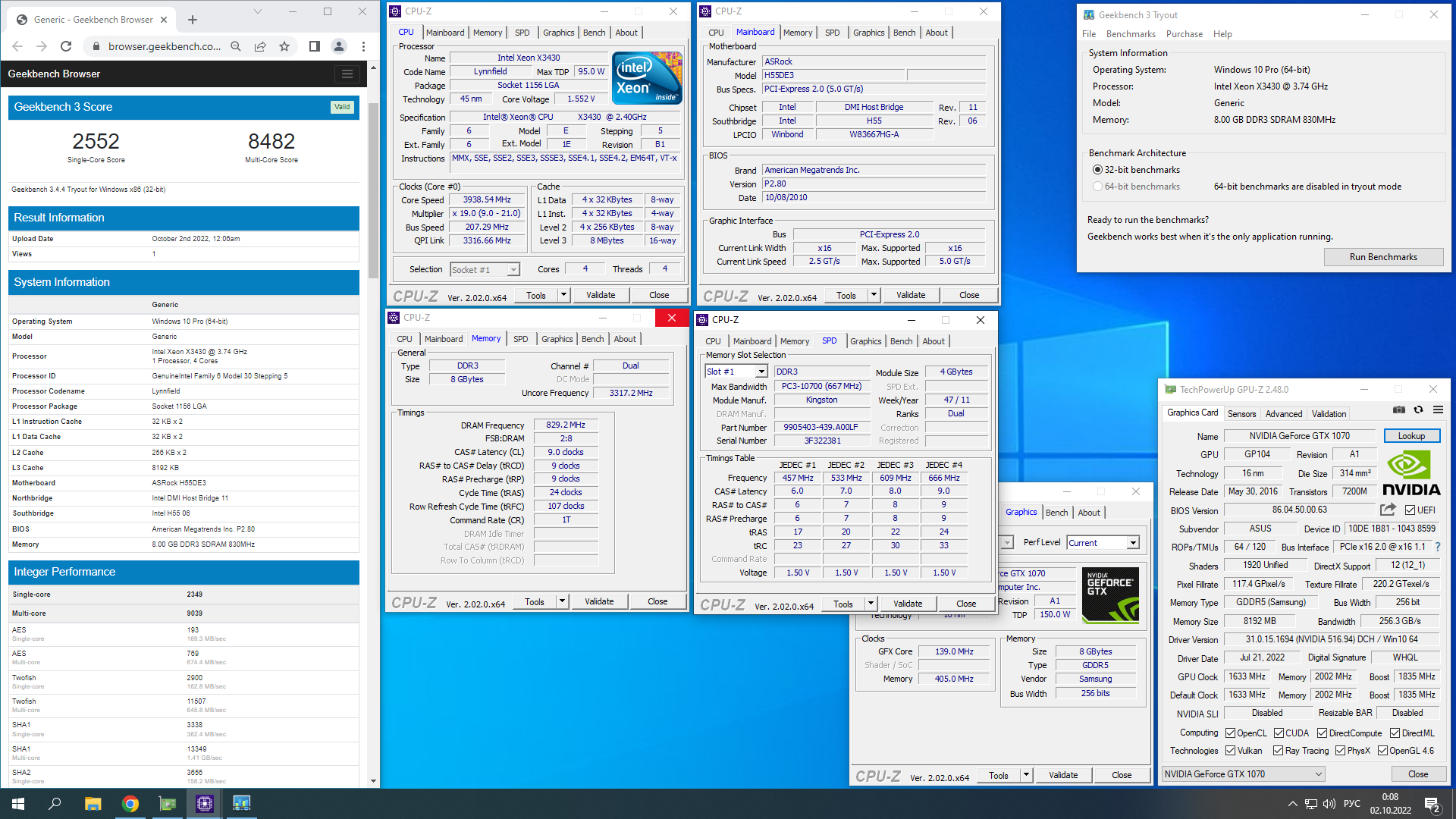The image size is (1456, 819).
Task: Refresh GPU-Z data with the refresh icon
Action: pyautogui.click(x=1418, y=410)
